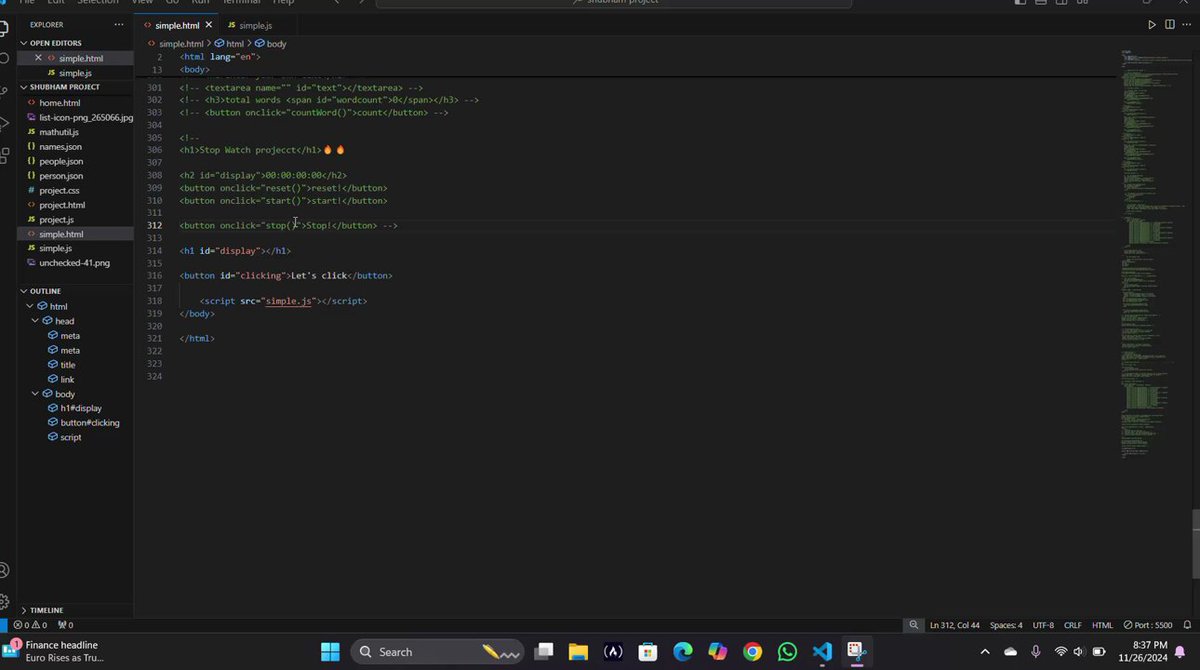Open Explorer panel more actions ellipsis
This screenshot has height=670, width=1200.
(120, 24)
